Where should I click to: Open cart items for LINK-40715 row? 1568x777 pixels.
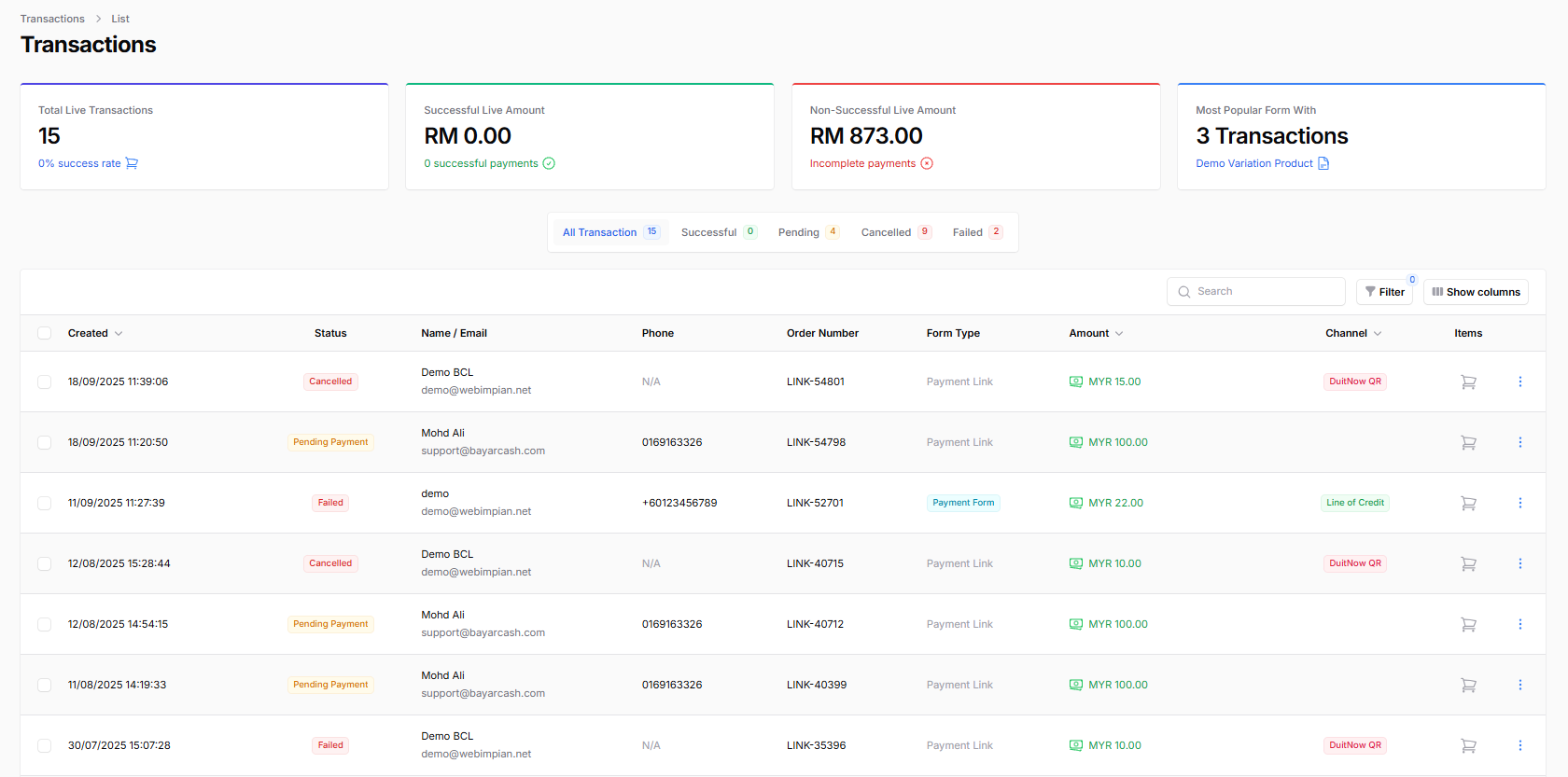pyautogui.click(x=1468, y=563)
